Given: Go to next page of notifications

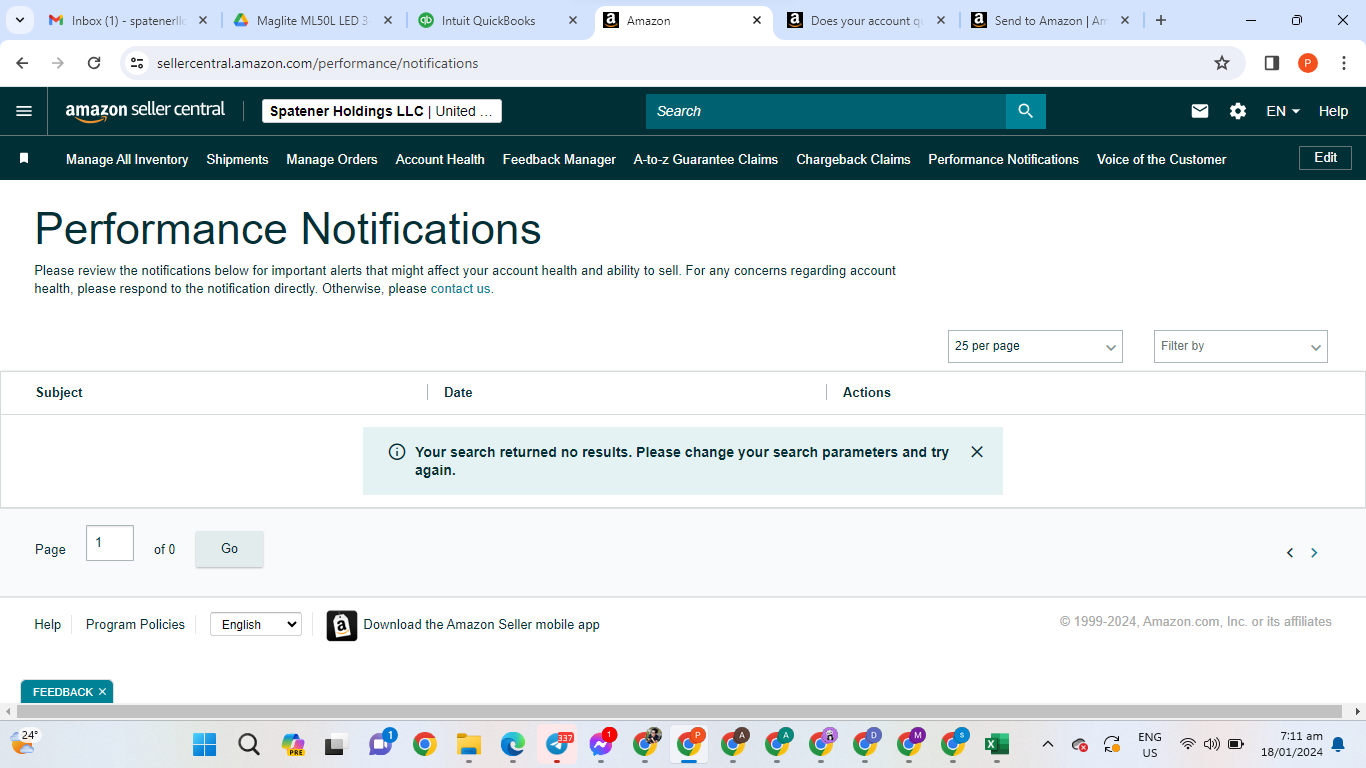Looking at the screenshot, I should pyautogui.click(x=1314, y=553).
